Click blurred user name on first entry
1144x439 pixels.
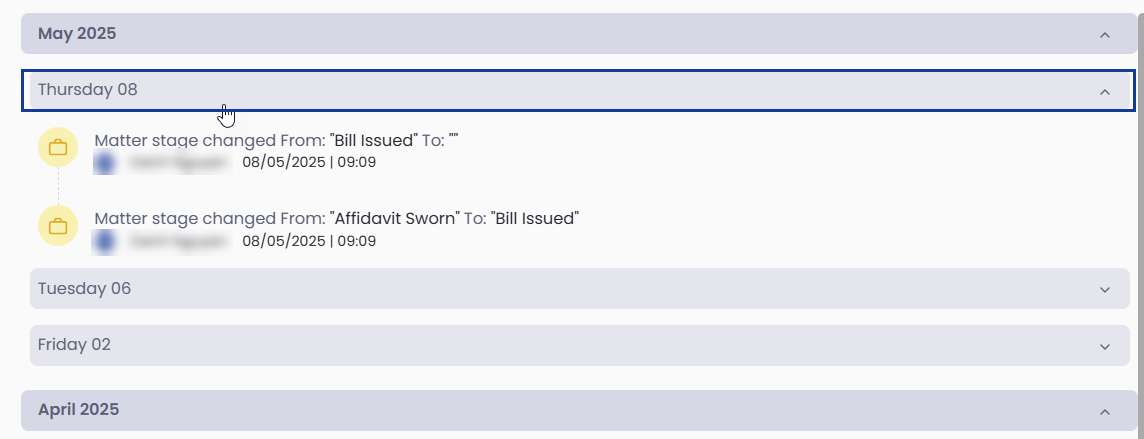178,163
